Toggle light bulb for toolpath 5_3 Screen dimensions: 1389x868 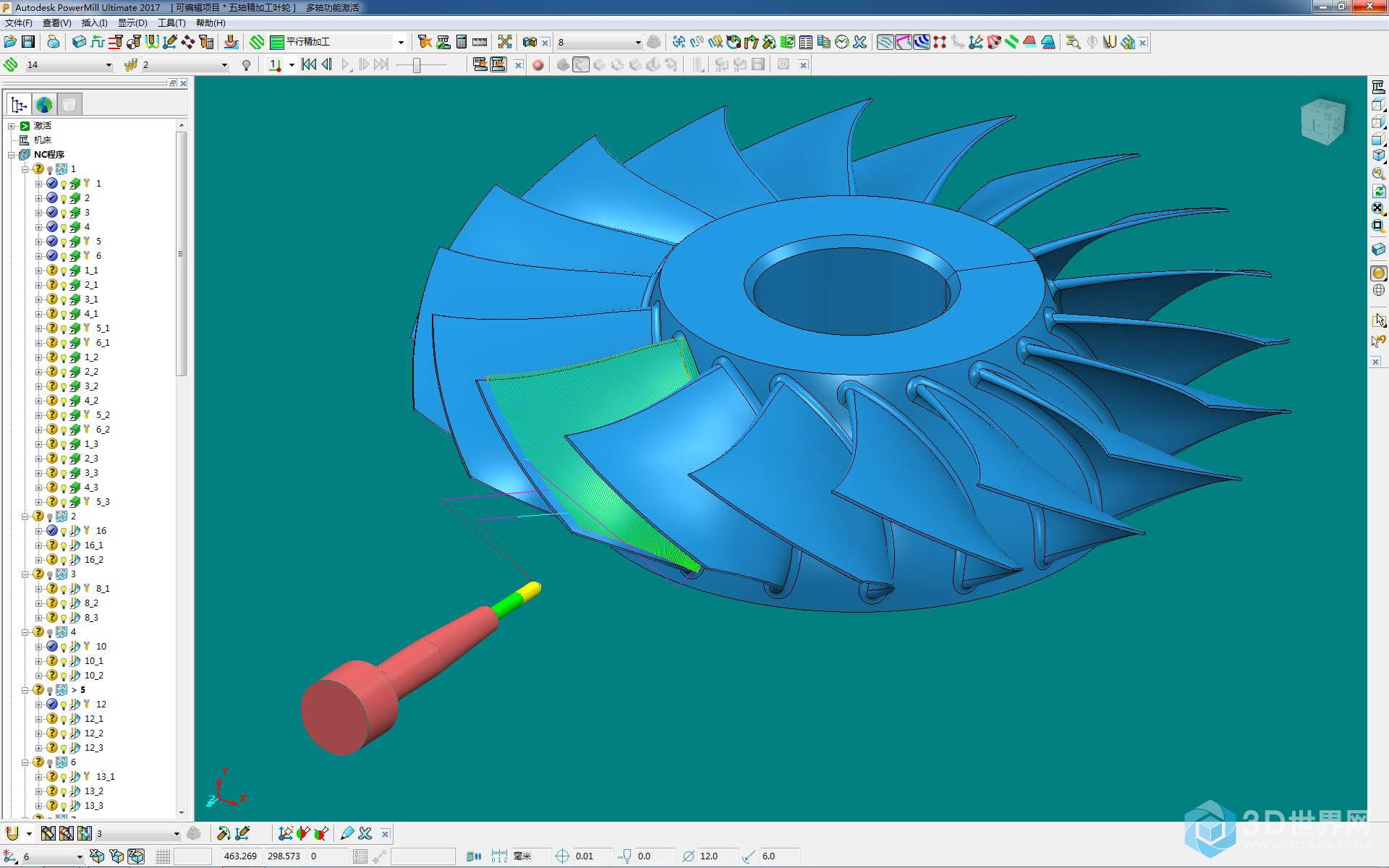click(x=64, y=503)
